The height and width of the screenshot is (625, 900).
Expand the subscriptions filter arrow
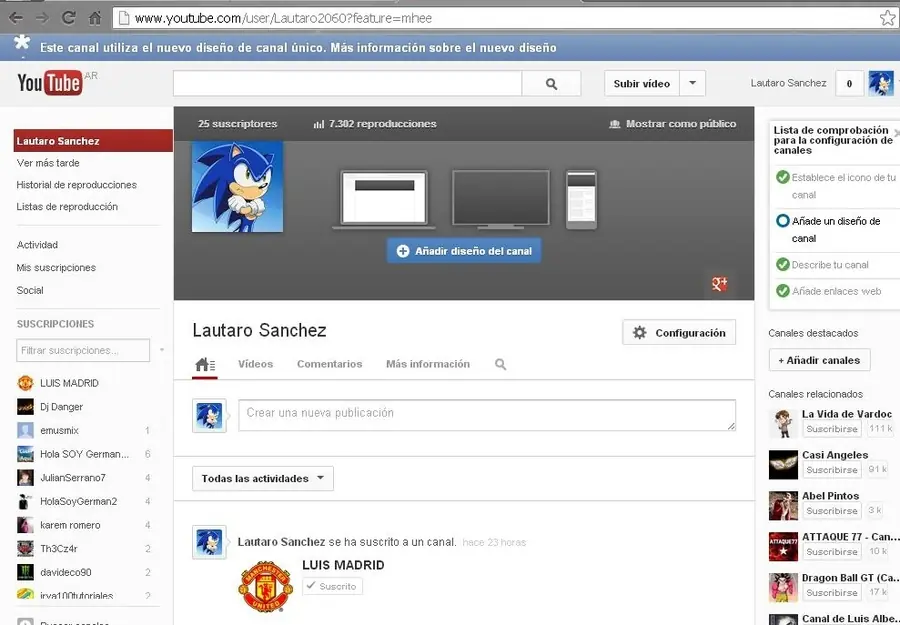pos(162,350)
